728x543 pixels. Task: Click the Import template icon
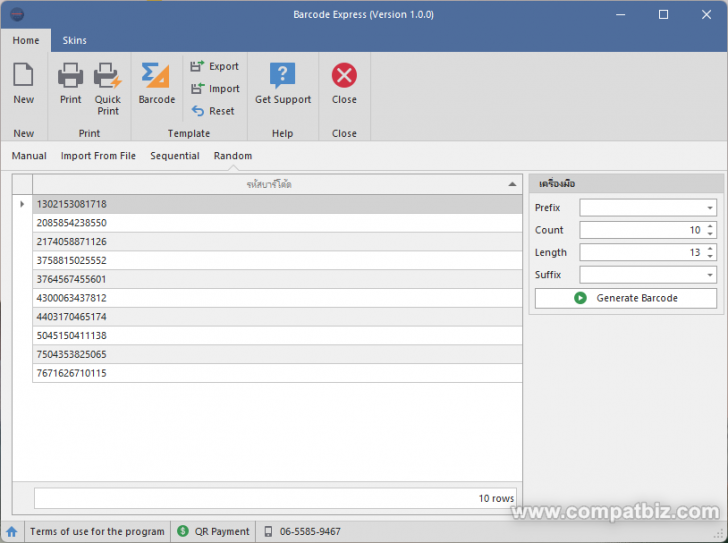pos(197,88)
